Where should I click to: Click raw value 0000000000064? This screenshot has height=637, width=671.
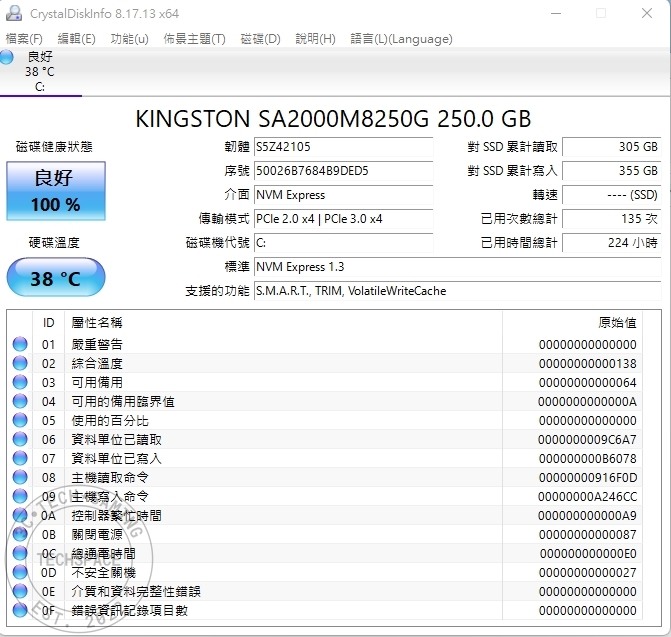(588, 382)
